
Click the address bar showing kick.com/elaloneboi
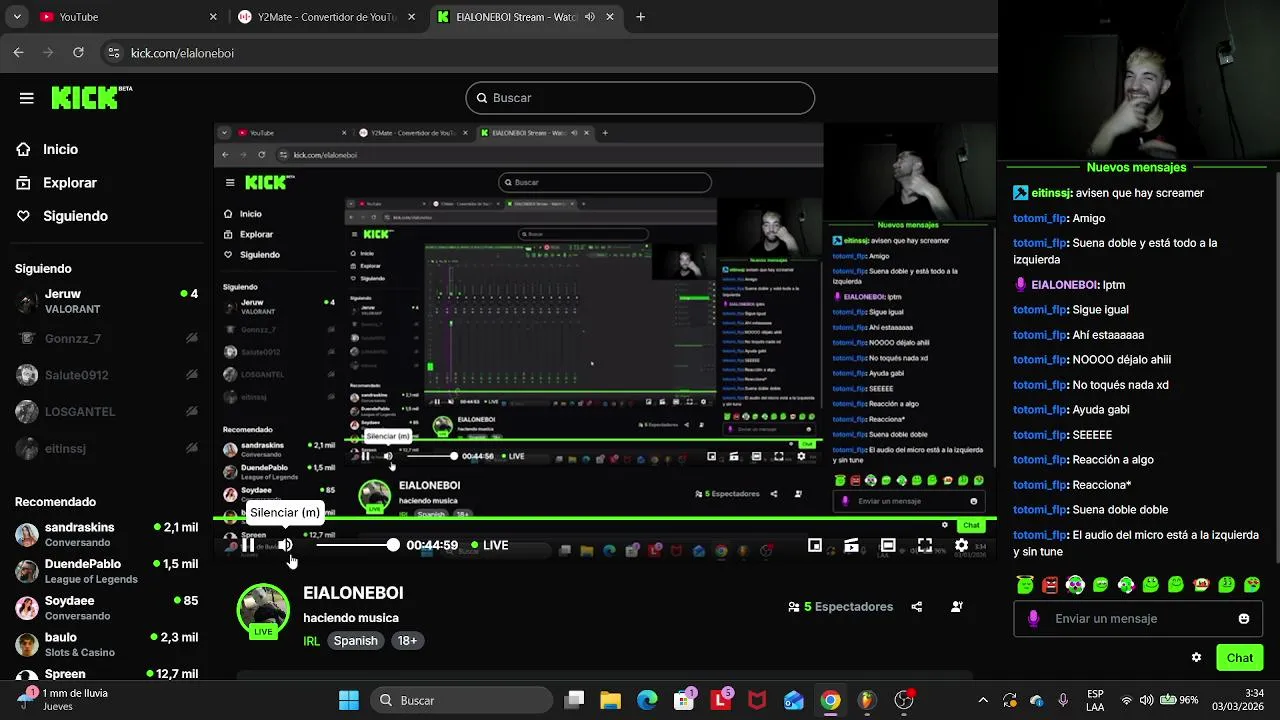550,53
